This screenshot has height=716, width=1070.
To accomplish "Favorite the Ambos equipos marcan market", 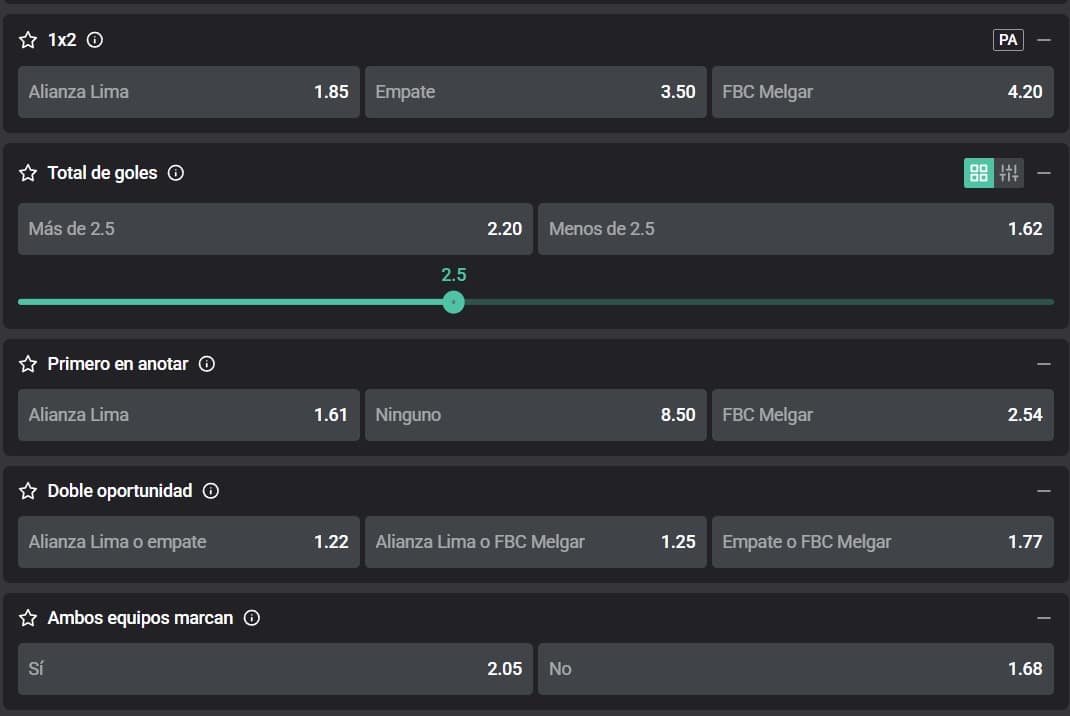I will (28, 618).
